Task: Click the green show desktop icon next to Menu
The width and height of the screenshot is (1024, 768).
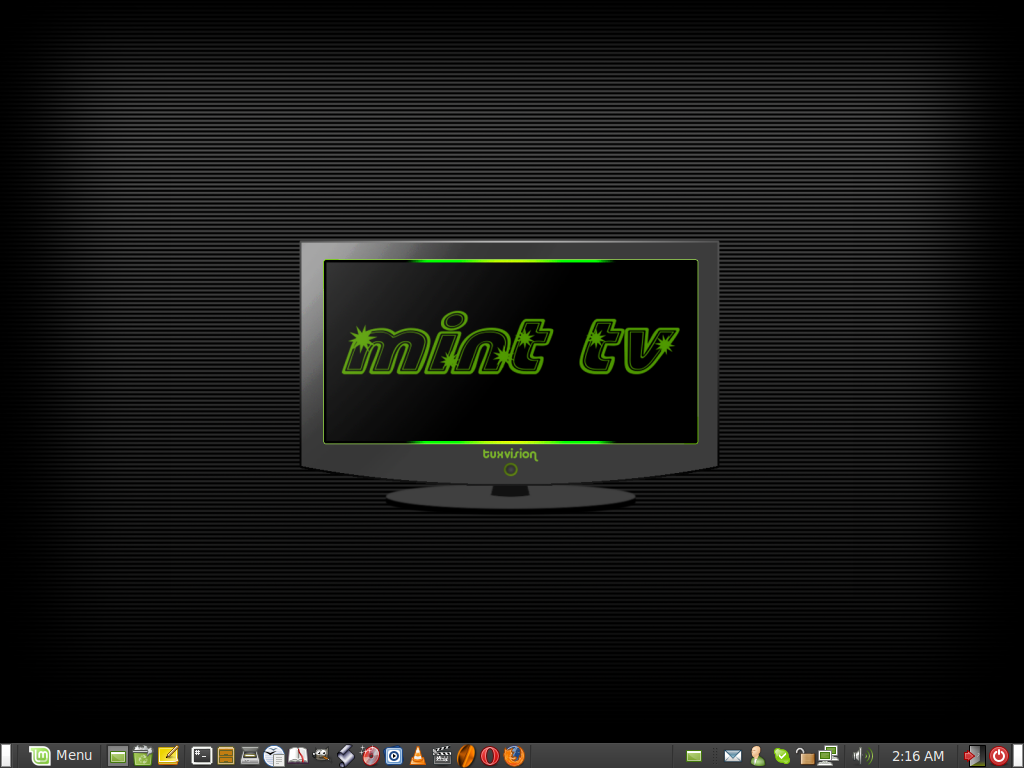Action: click(118, 756)
